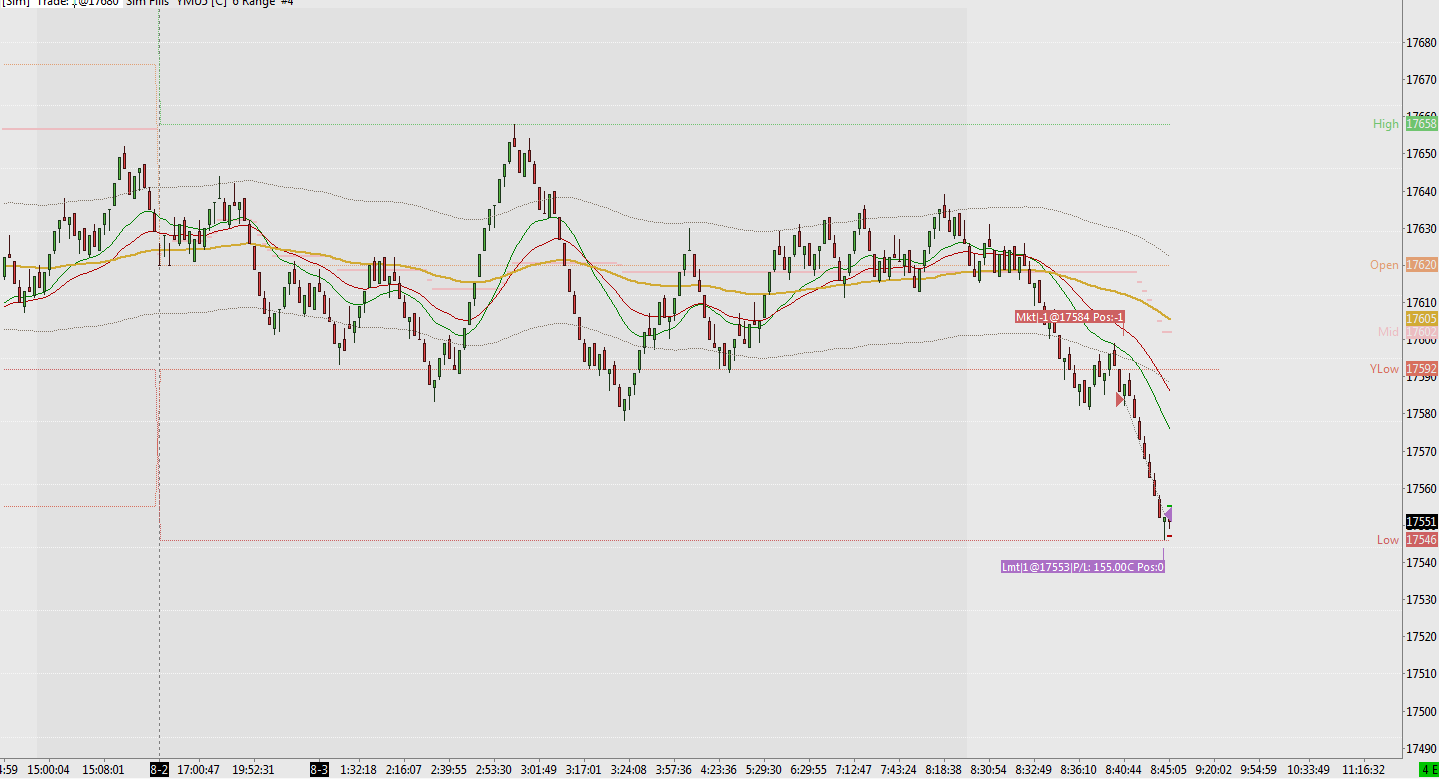Image resolution: width=1439 pixels, height=779 pixels.
Task: Click the 11:16:32 time axis label
Action: pos(1364,770)
